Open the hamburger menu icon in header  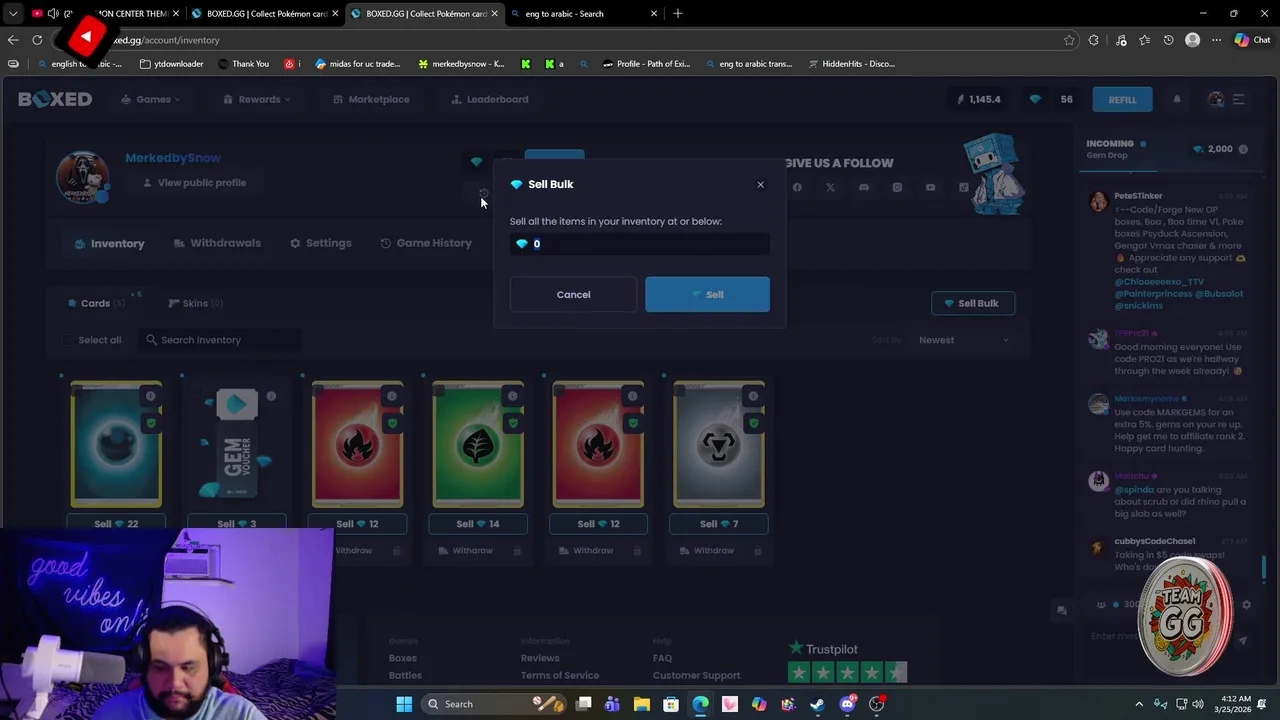pos(1238,99)
